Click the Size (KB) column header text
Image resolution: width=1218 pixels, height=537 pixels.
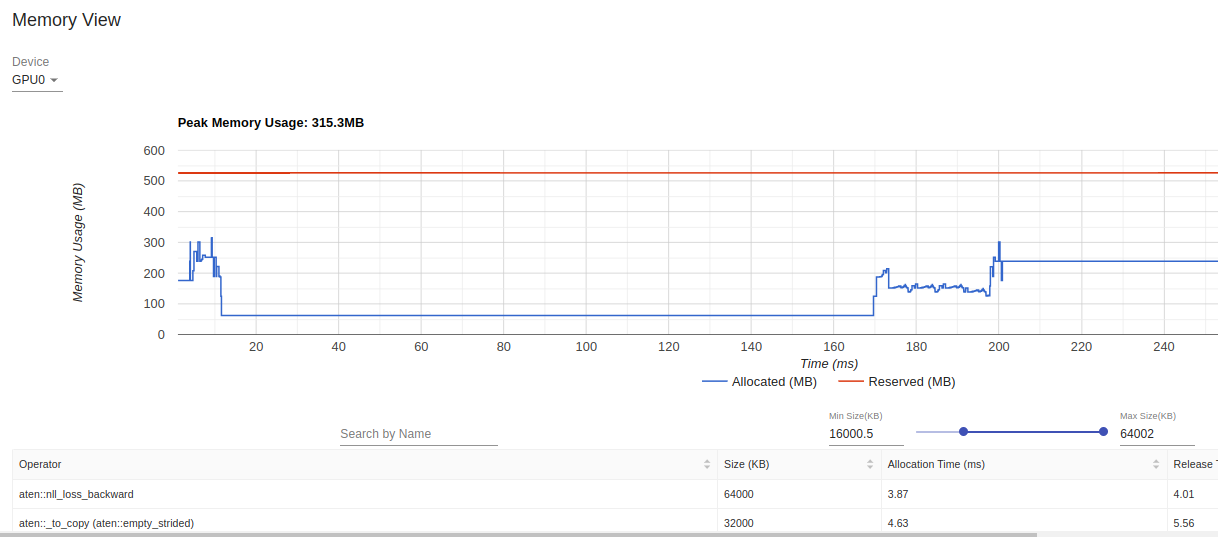click(x=746, y=465)
